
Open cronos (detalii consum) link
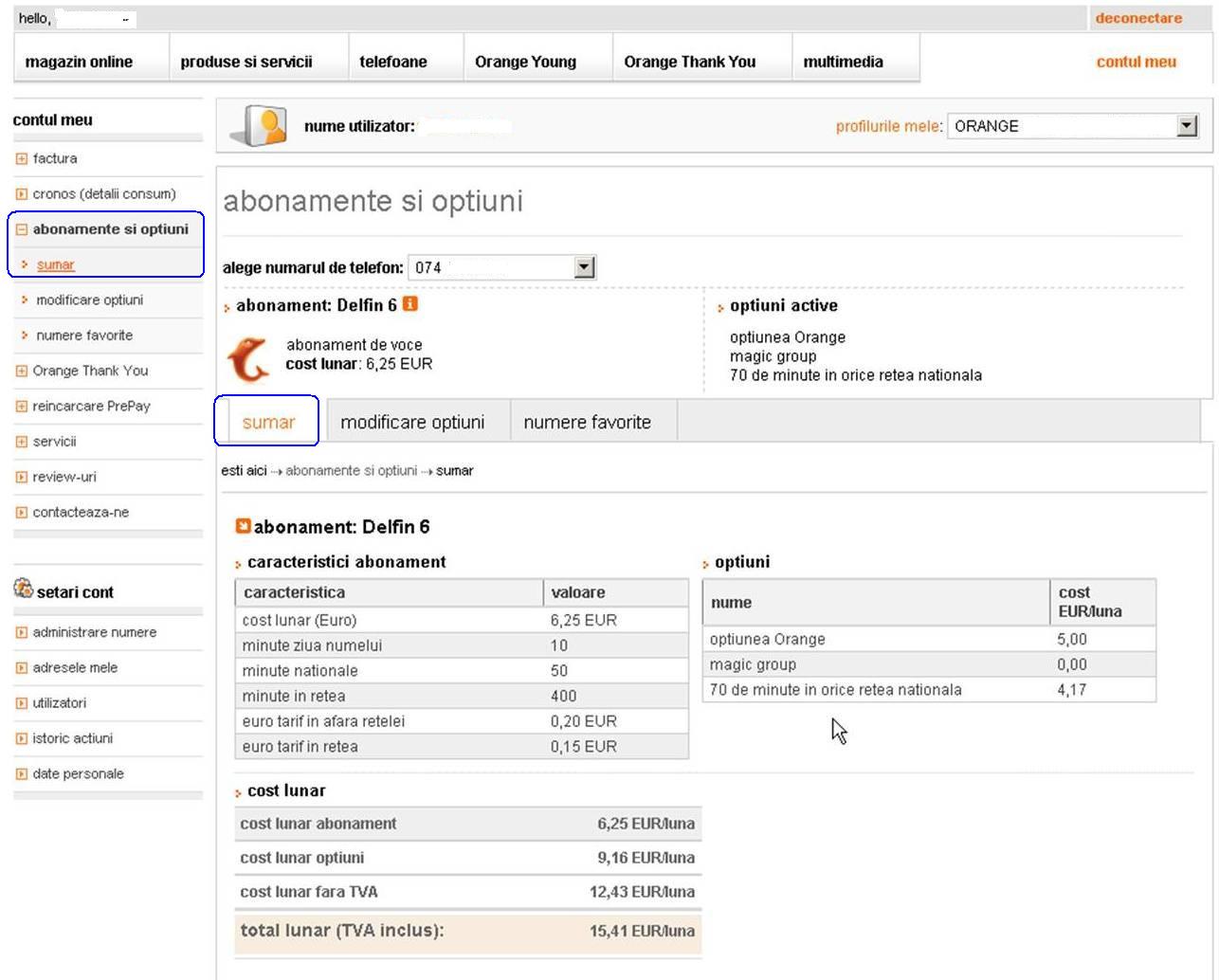(x=104, y=194)
